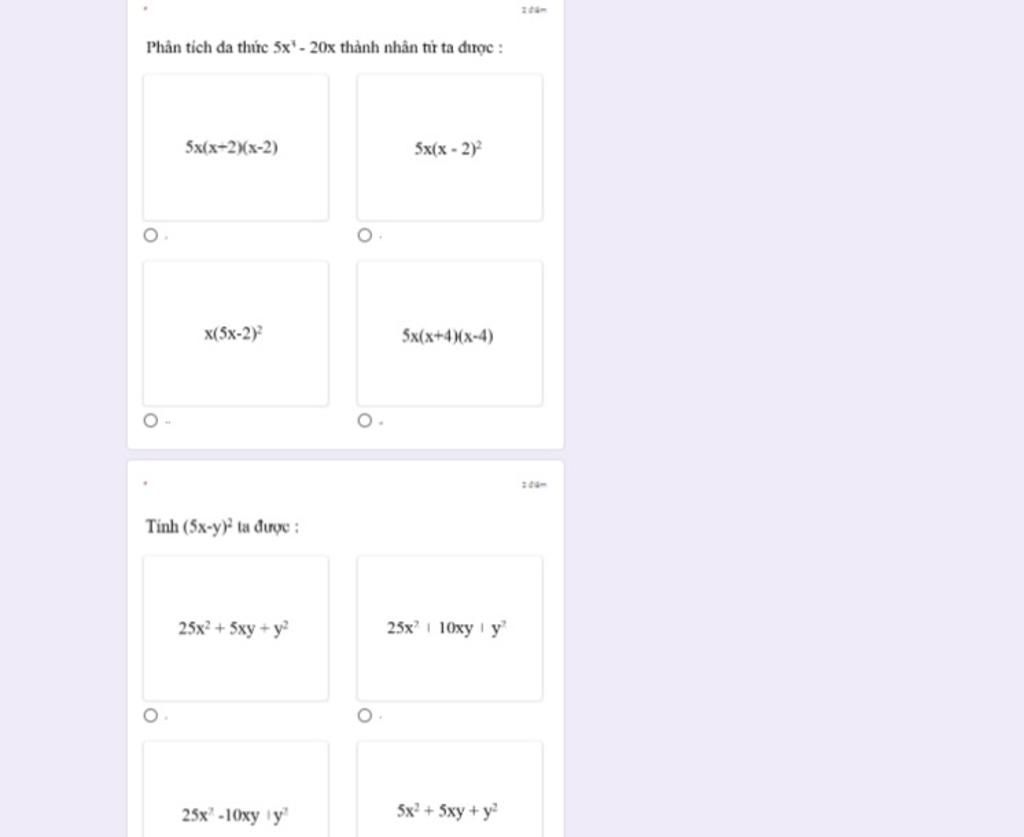The height and width of the screenshot is (837, 1024).
Task: Choose radio option under x(5x-2)² card
Action: [x=150, y=420]
